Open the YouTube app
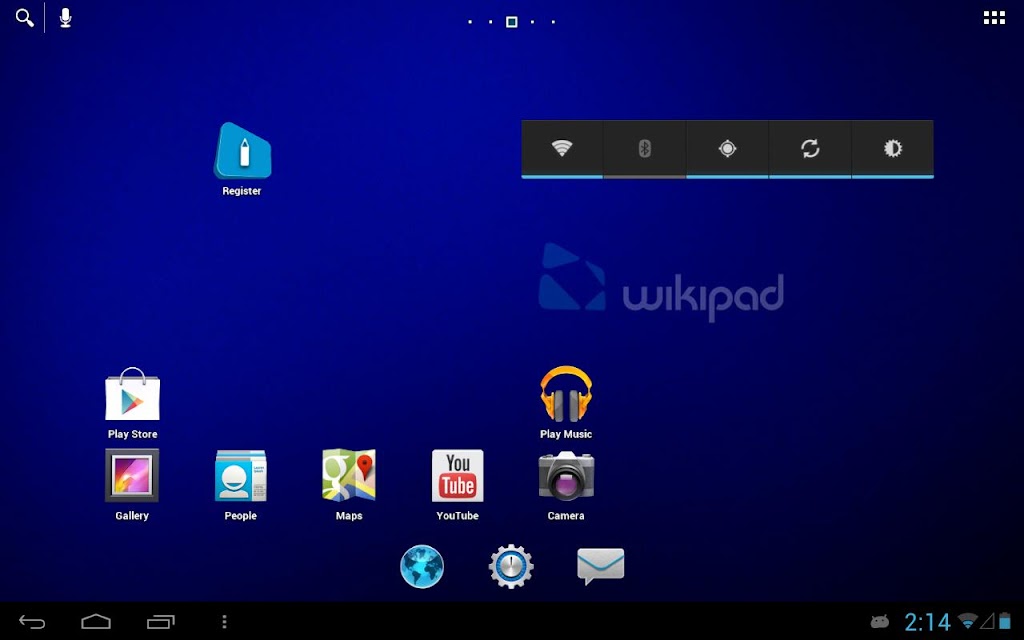1024x640 pixels. [458, 485]
